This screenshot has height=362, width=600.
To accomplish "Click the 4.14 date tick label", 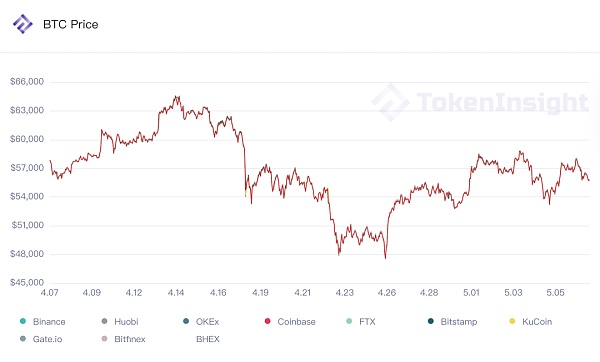I will coord(176,293).
